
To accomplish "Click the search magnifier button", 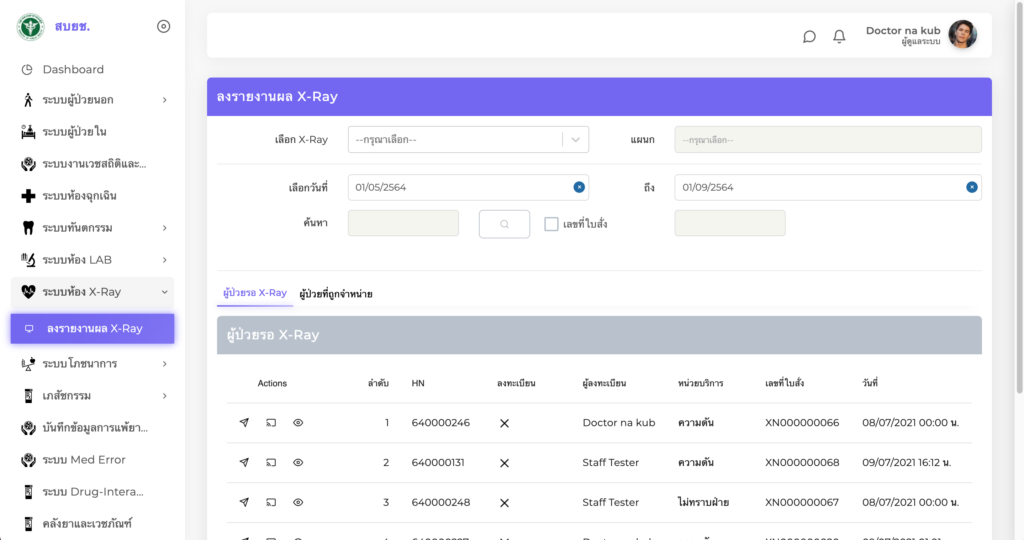I will (504, 224).
